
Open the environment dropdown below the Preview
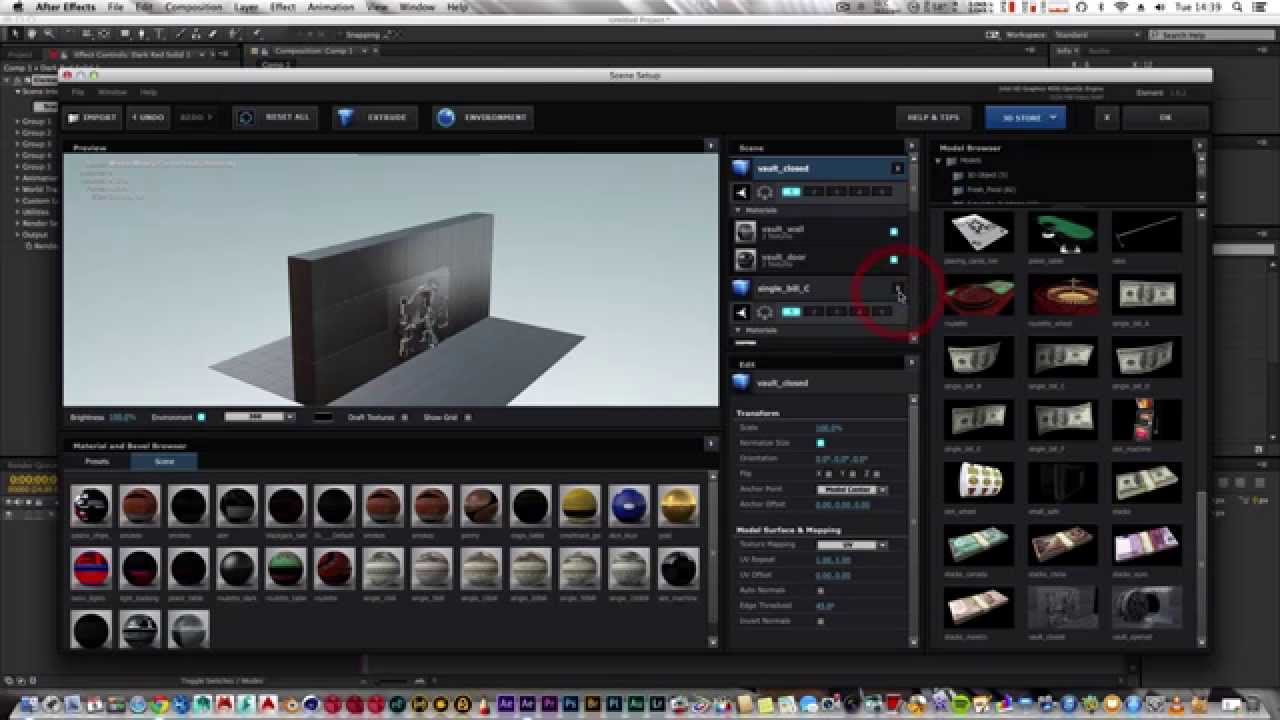(259, 417)
